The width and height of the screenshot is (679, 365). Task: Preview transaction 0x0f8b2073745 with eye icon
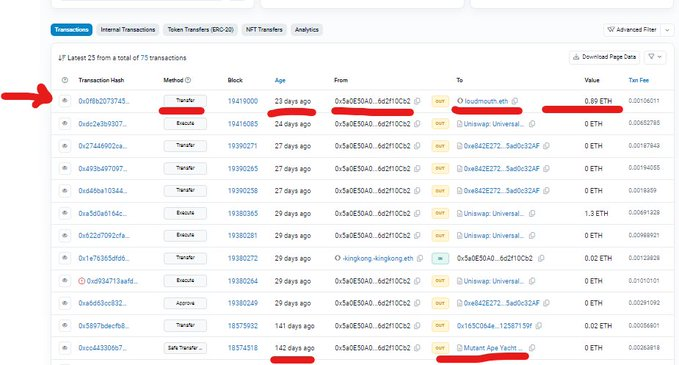tap(65, 101)
